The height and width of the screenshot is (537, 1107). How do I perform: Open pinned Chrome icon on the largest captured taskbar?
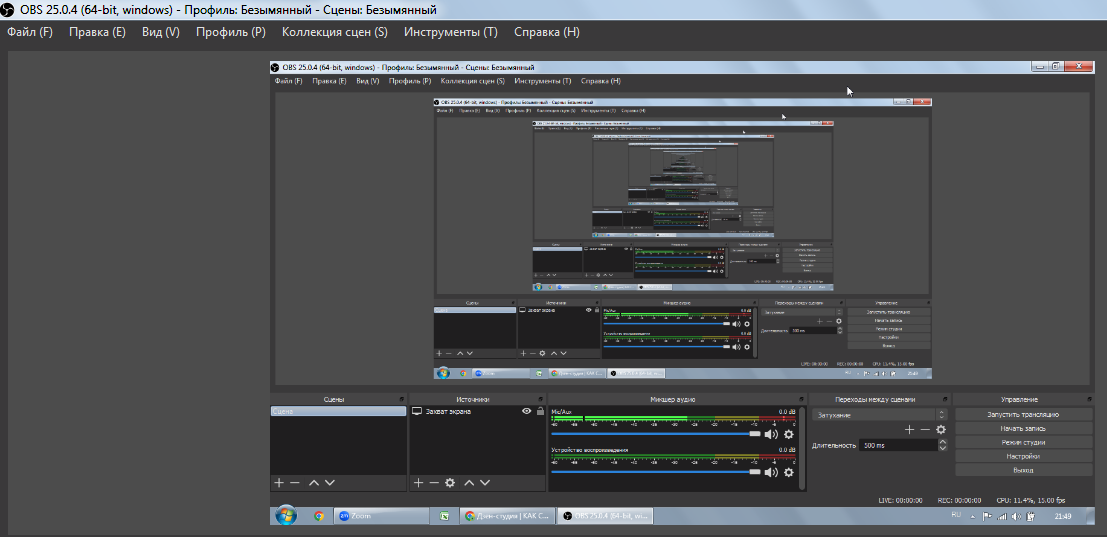pos(319,516)
